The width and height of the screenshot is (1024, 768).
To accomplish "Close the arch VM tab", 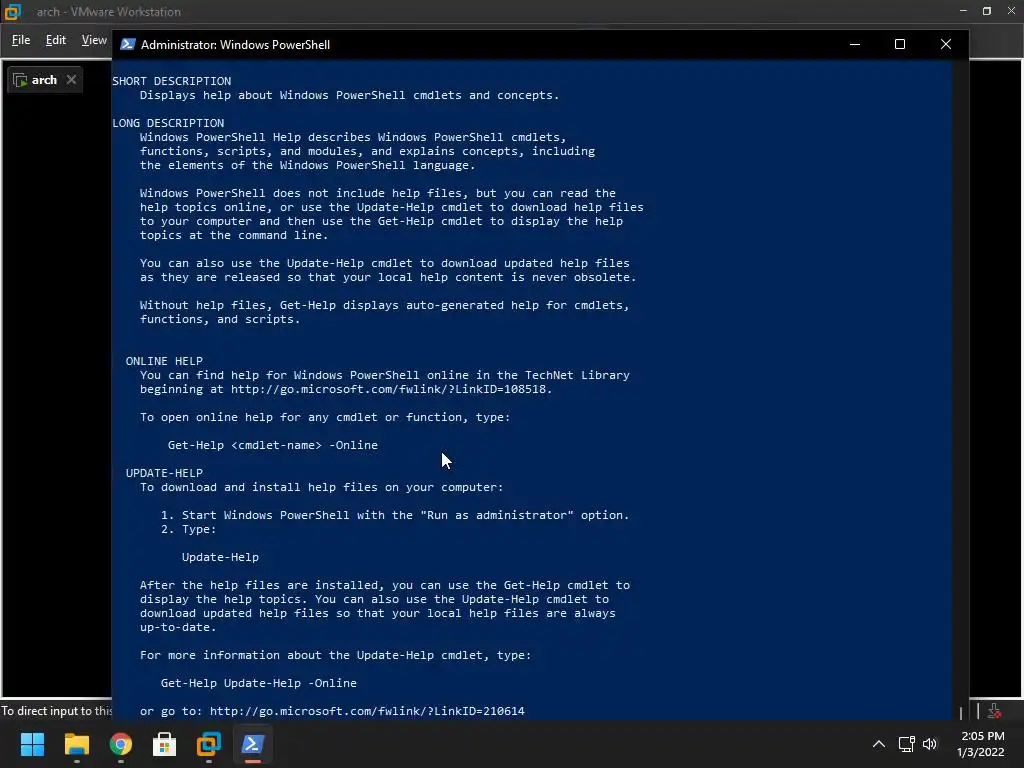I will click(x=71, y=80).
